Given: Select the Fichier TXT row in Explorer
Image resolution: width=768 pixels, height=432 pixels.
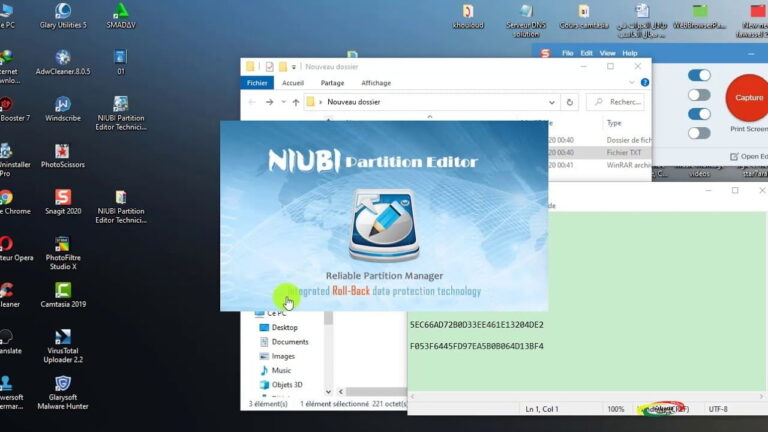Looking at the screenshot, I should point(600,152).
